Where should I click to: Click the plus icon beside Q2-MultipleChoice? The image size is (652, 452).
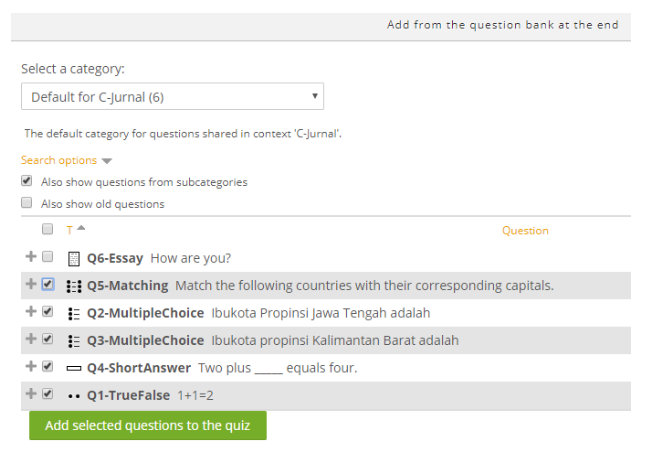31,312
